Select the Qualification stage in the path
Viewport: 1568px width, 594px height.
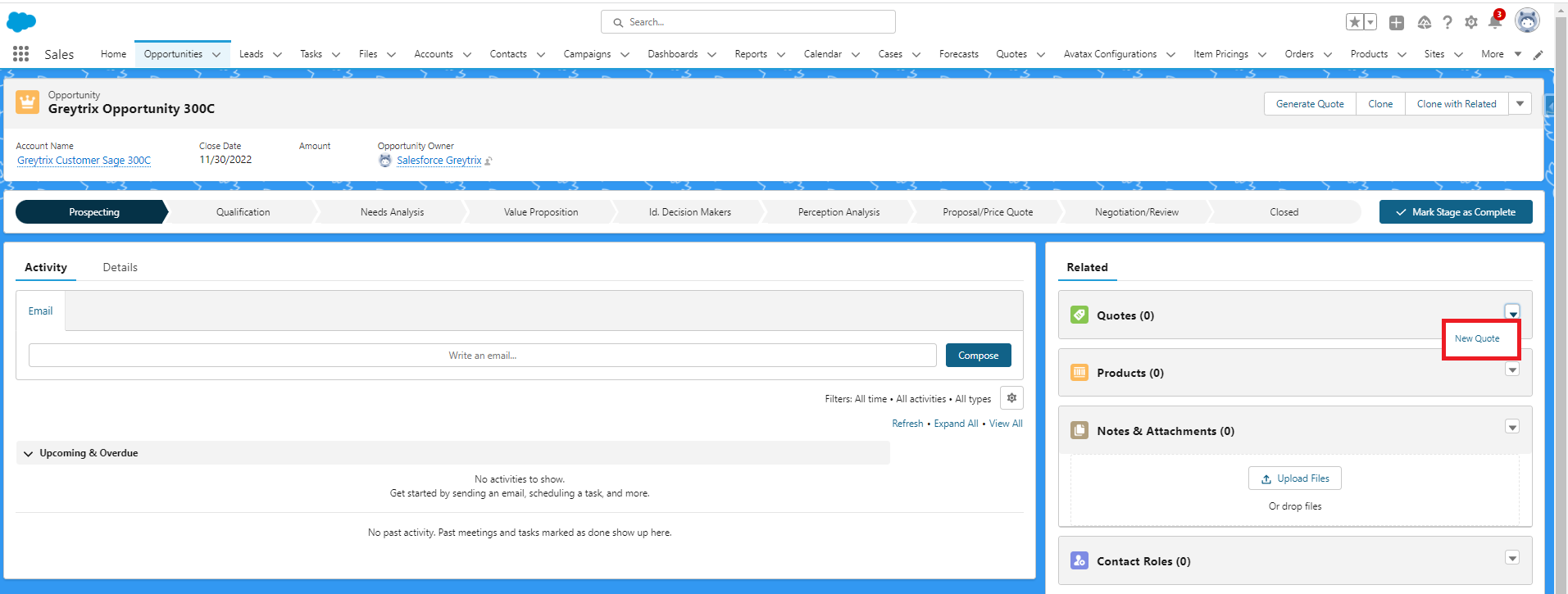[x=243, y=212]
